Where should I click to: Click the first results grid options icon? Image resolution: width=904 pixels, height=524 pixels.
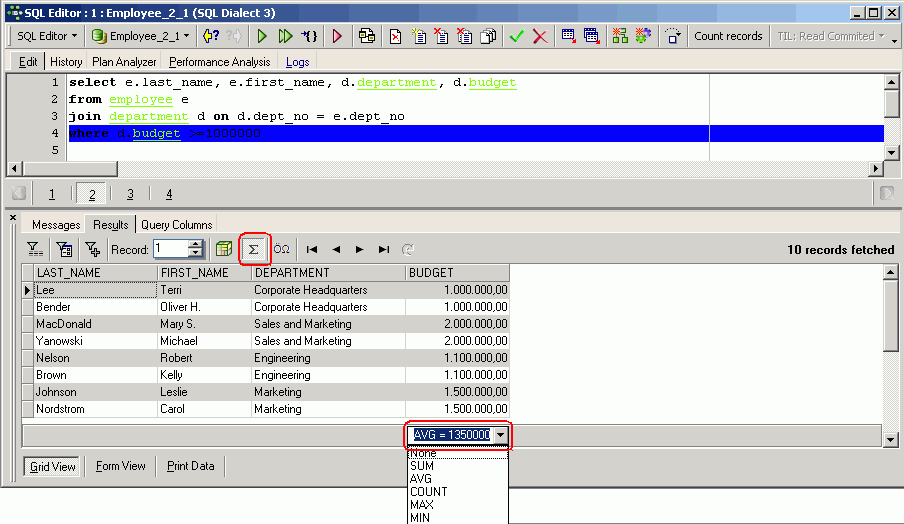point(568,36)
